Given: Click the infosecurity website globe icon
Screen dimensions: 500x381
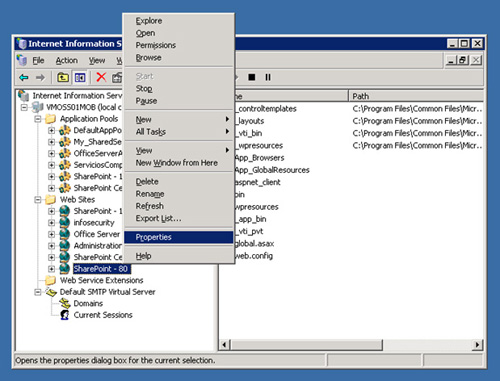Looking at the screenshot, I should pyautogui.click(x=65, y=222).
